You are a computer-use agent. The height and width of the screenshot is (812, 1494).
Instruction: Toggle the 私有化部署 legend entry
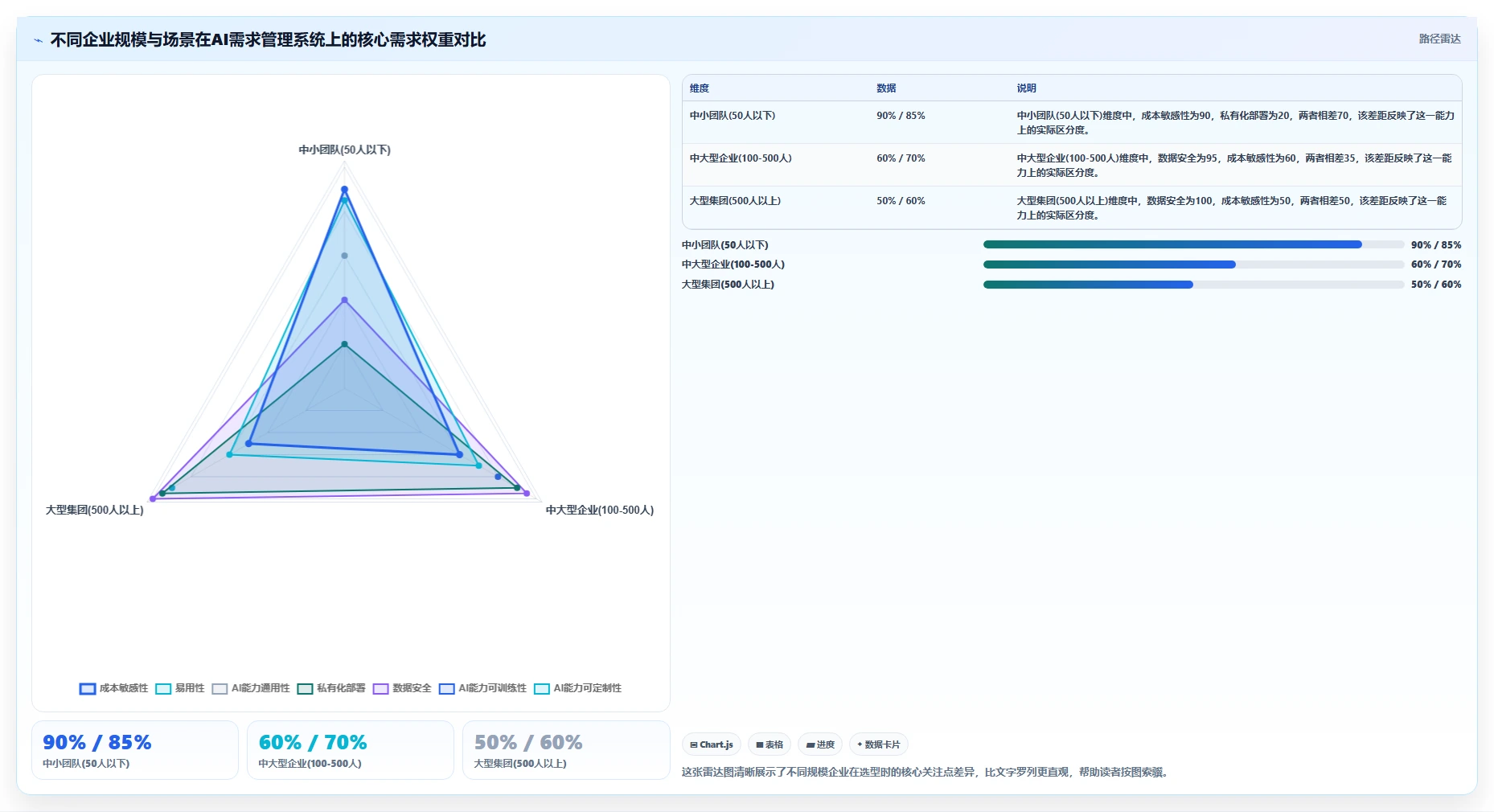(330, 688)
